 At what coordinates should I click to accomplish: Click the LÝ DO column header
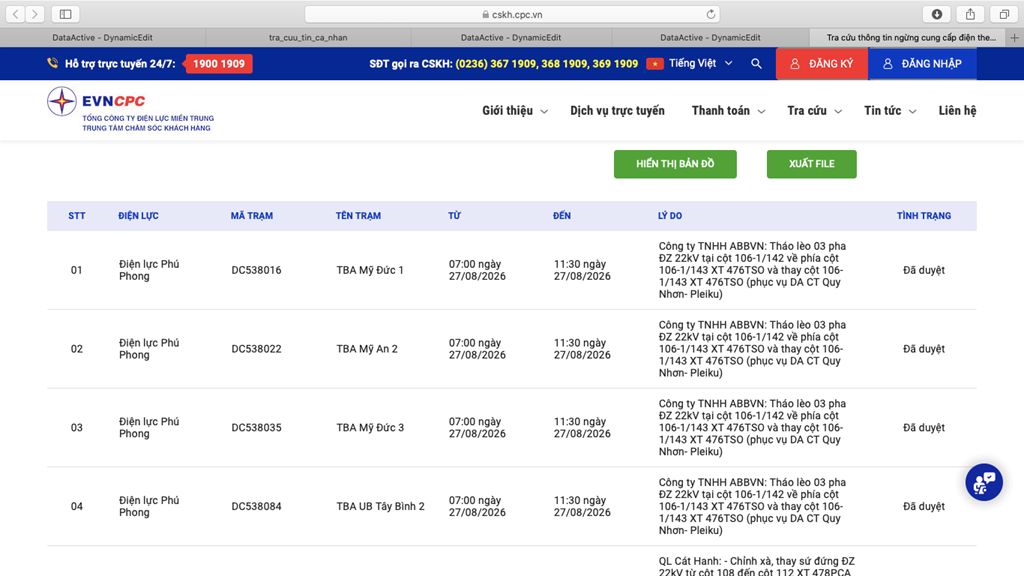670,216
